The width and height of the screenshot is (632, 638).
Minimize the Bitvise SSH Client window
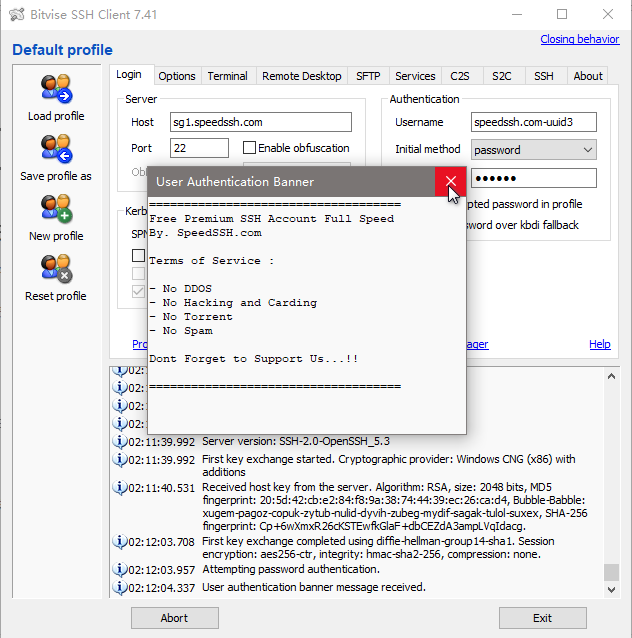pyautogui.click(x=517, y=15)
